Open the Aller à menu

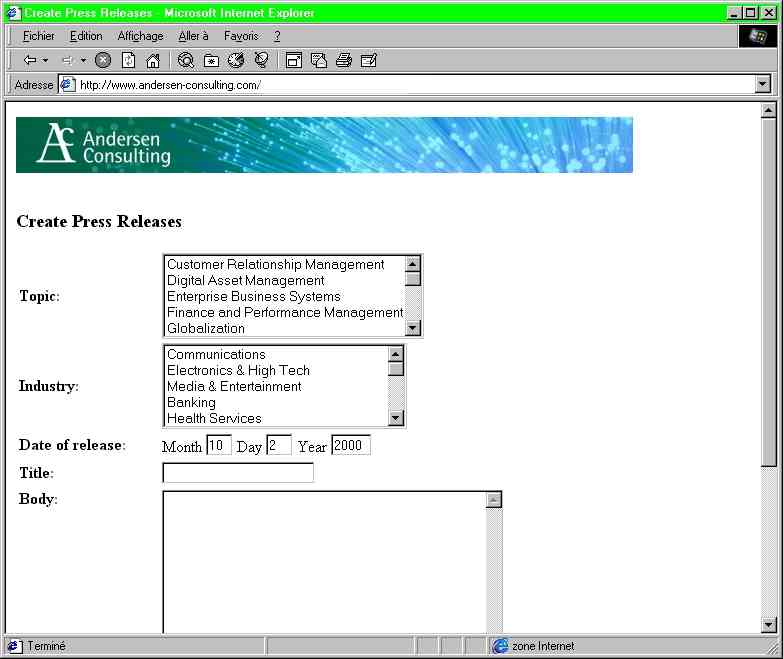[193, 36]
